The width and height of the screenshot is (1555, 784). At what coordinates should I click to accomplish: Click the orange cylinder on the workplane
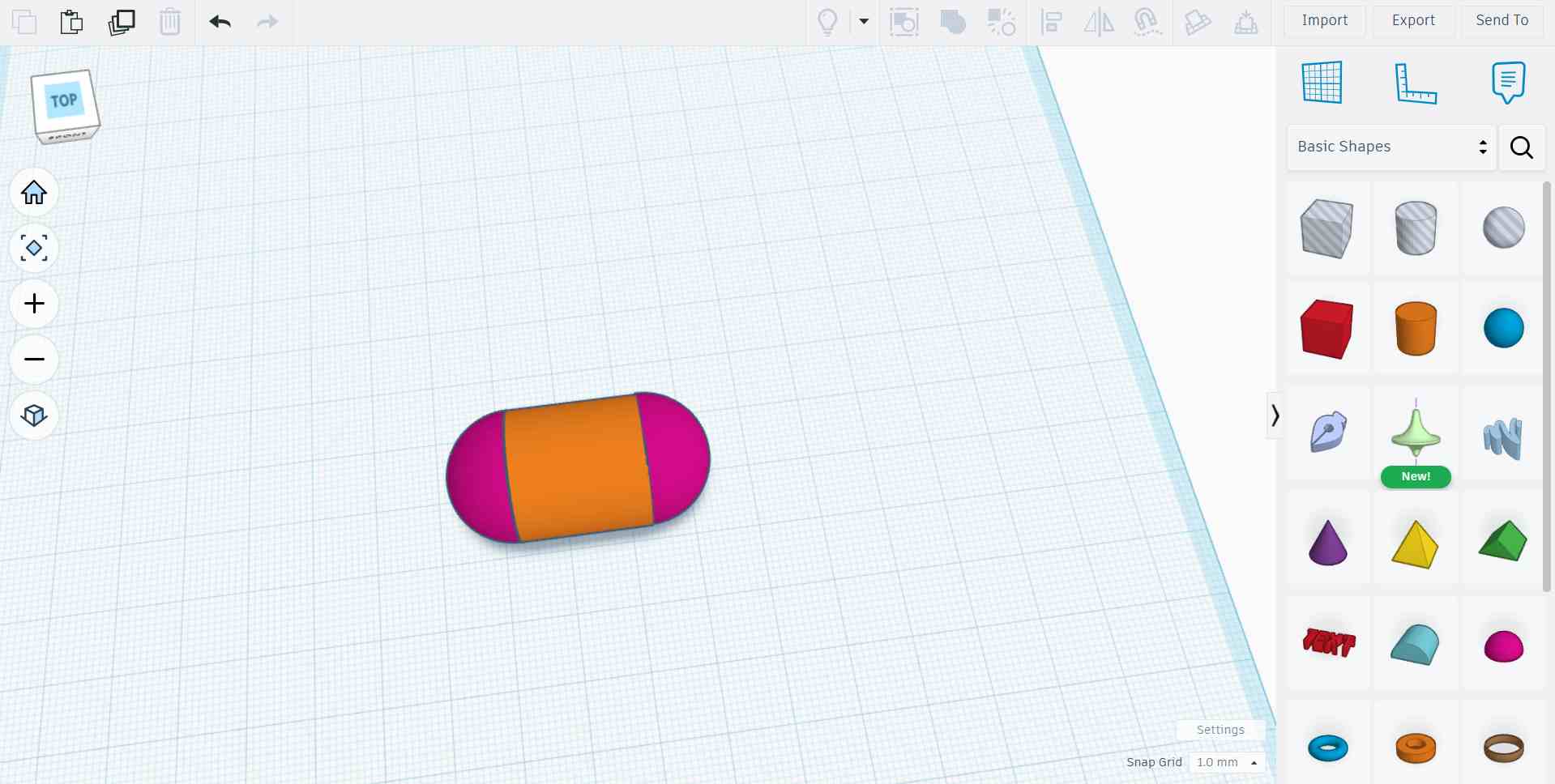[x=579, y=468]
